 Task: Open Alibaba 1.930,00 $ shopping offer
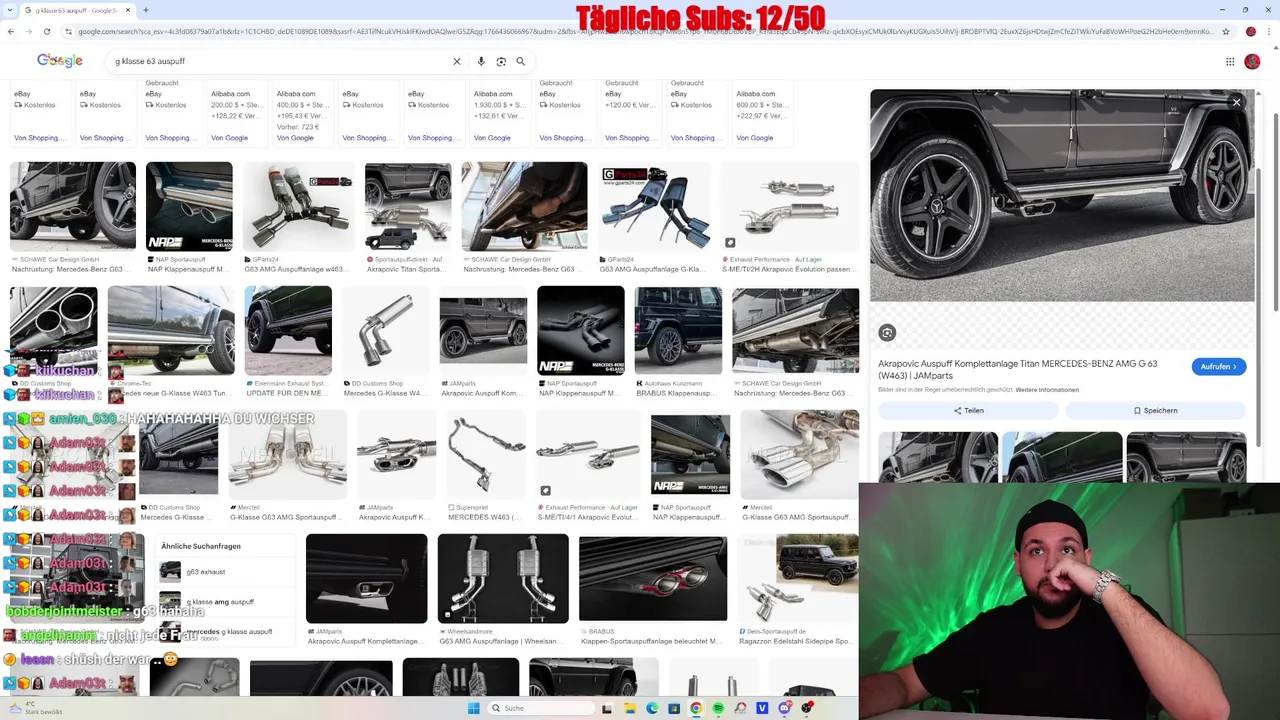pos(498,114)
